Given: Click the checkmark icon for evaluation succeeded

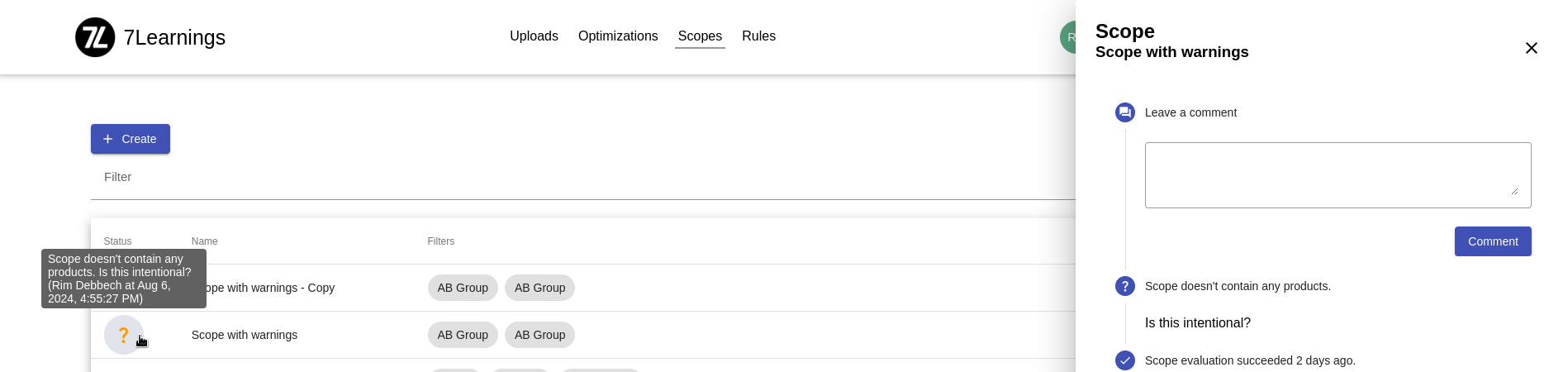Looking at the screenshot, I should tap(1125, 360).
